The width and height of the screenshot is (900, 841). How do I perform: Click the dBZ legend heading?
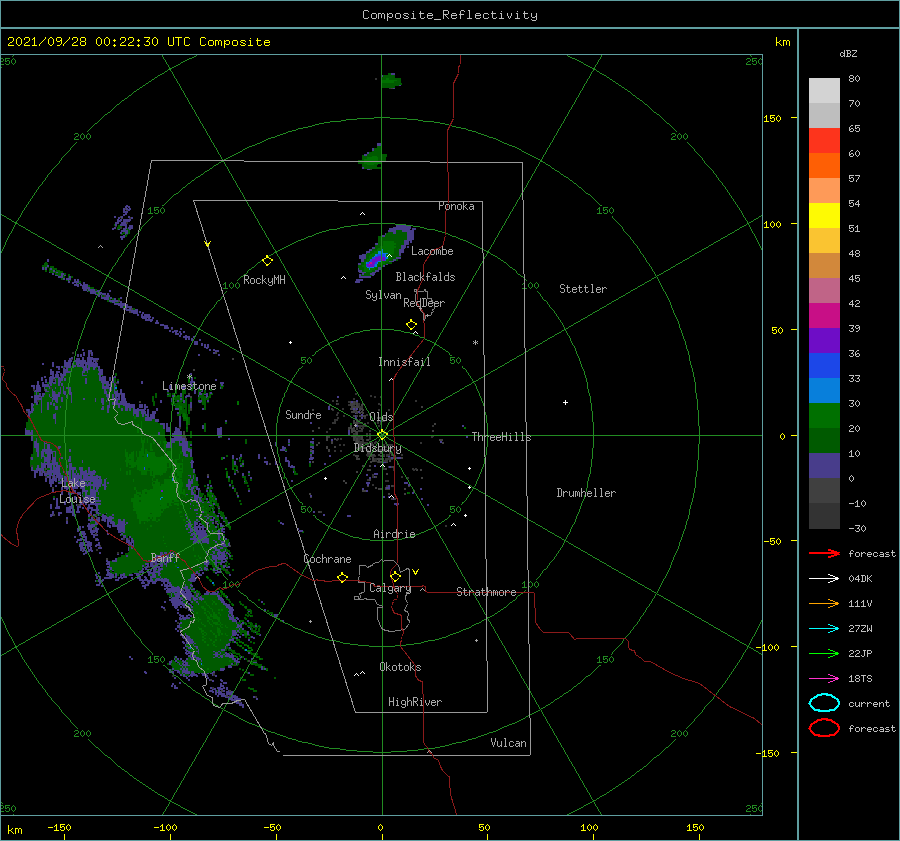click(x=848, y=53)
